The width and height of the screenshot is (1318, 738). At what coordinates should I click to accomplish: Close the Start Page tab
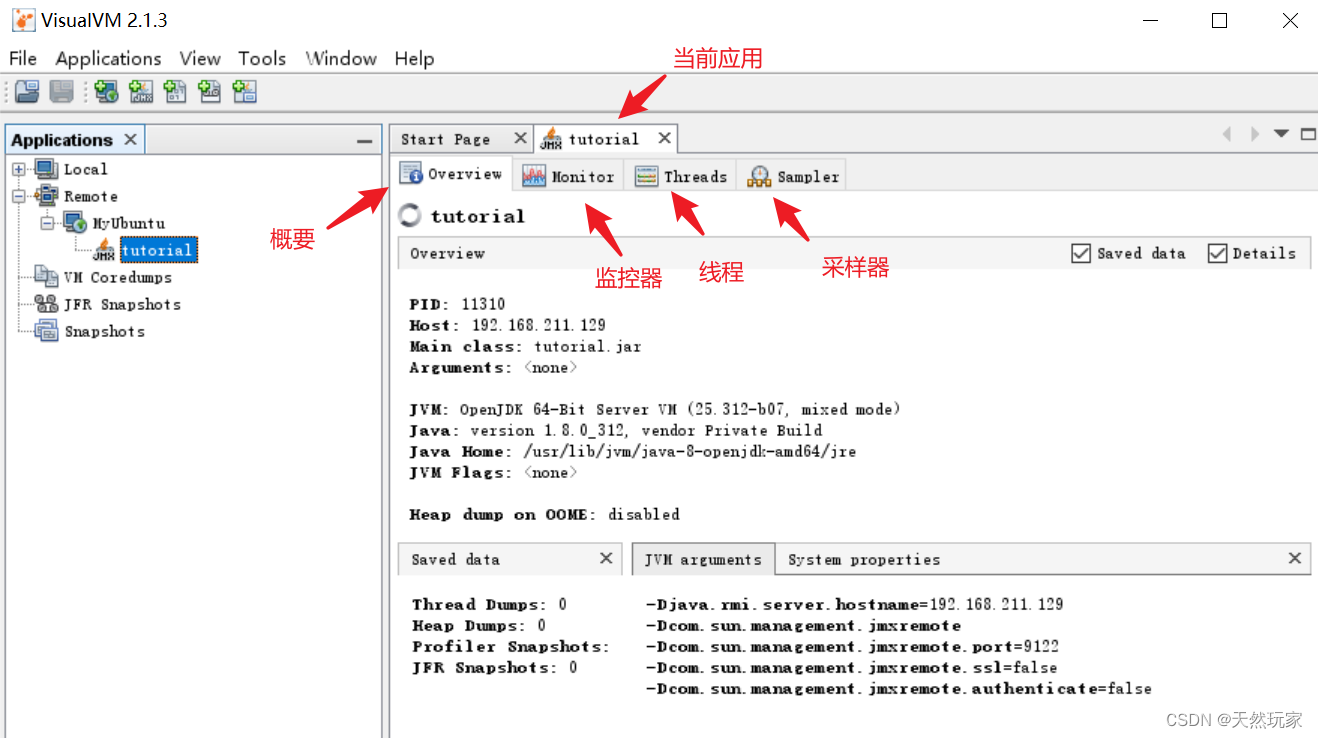[520, 138]
